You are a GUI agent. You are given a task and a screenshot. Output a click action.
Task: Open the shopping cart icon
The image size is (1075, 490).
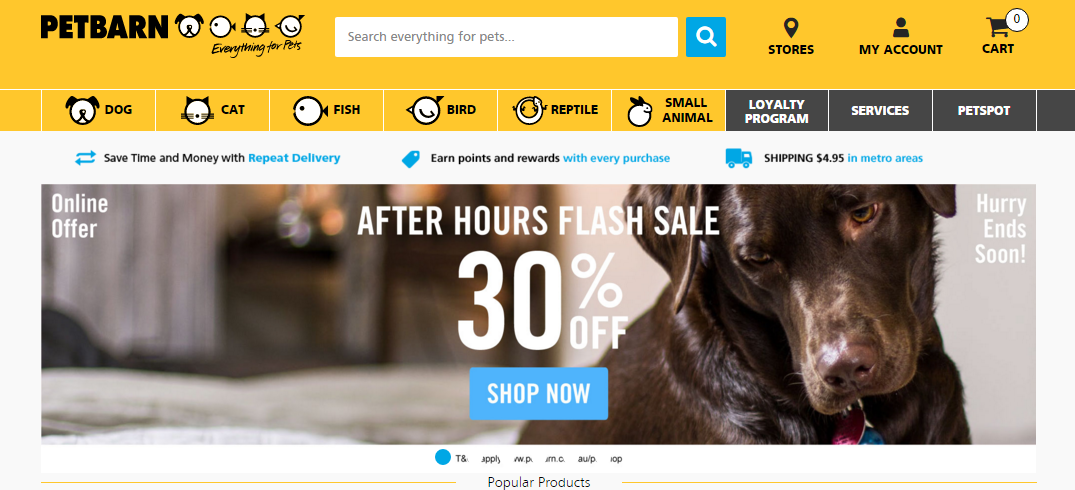pyautogui.click(x=999, y=27)
